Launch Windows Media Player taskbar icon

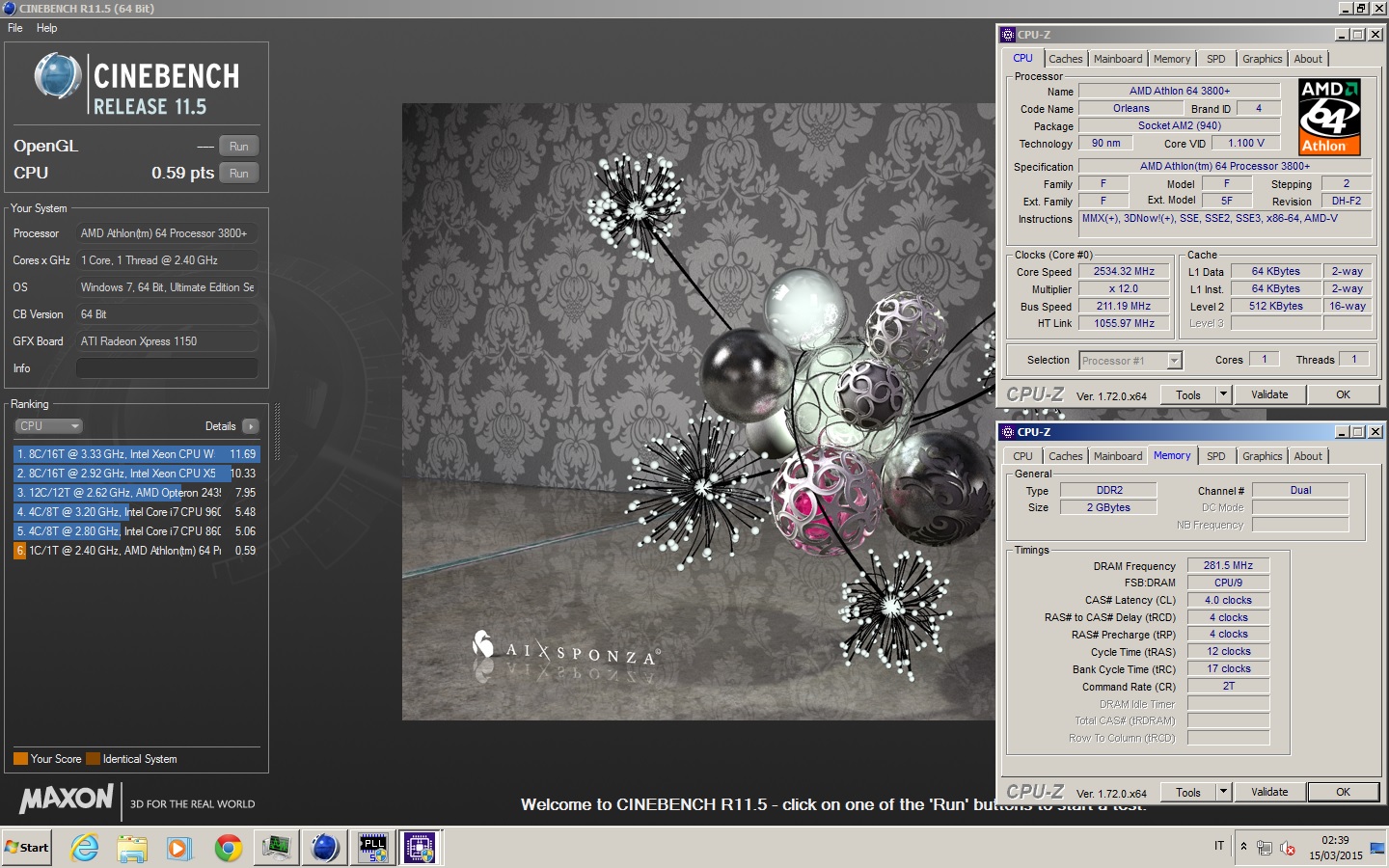178,848
